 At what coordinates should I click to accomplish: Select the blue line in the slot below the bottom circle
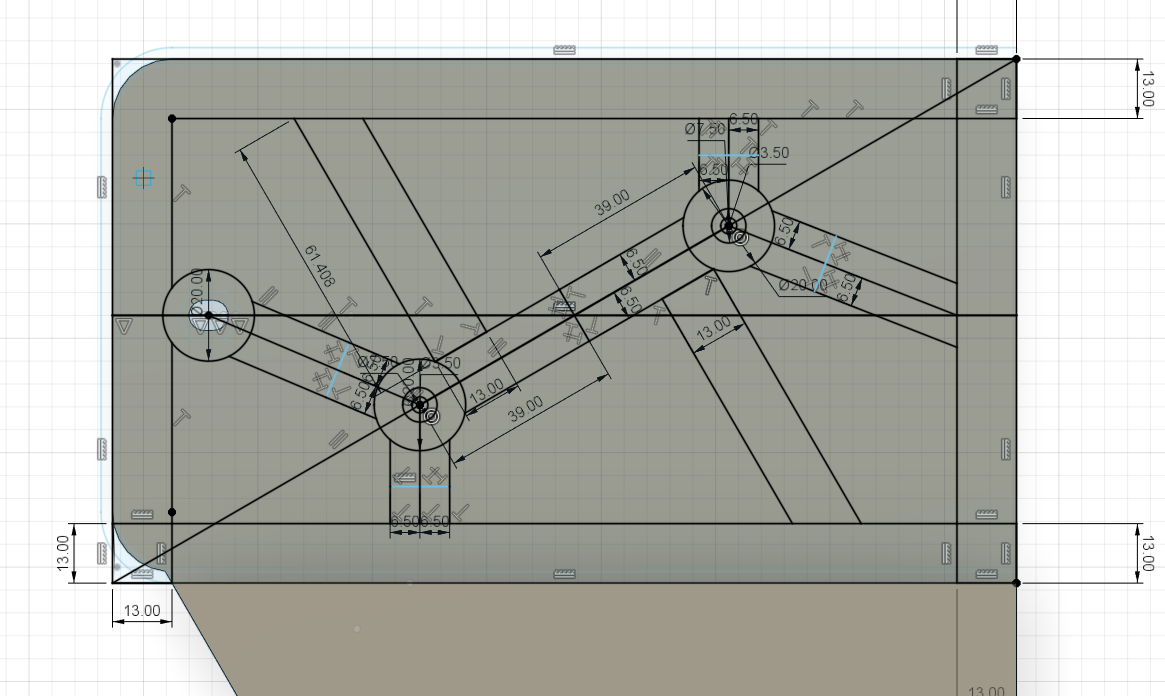(x=420, y=487)
